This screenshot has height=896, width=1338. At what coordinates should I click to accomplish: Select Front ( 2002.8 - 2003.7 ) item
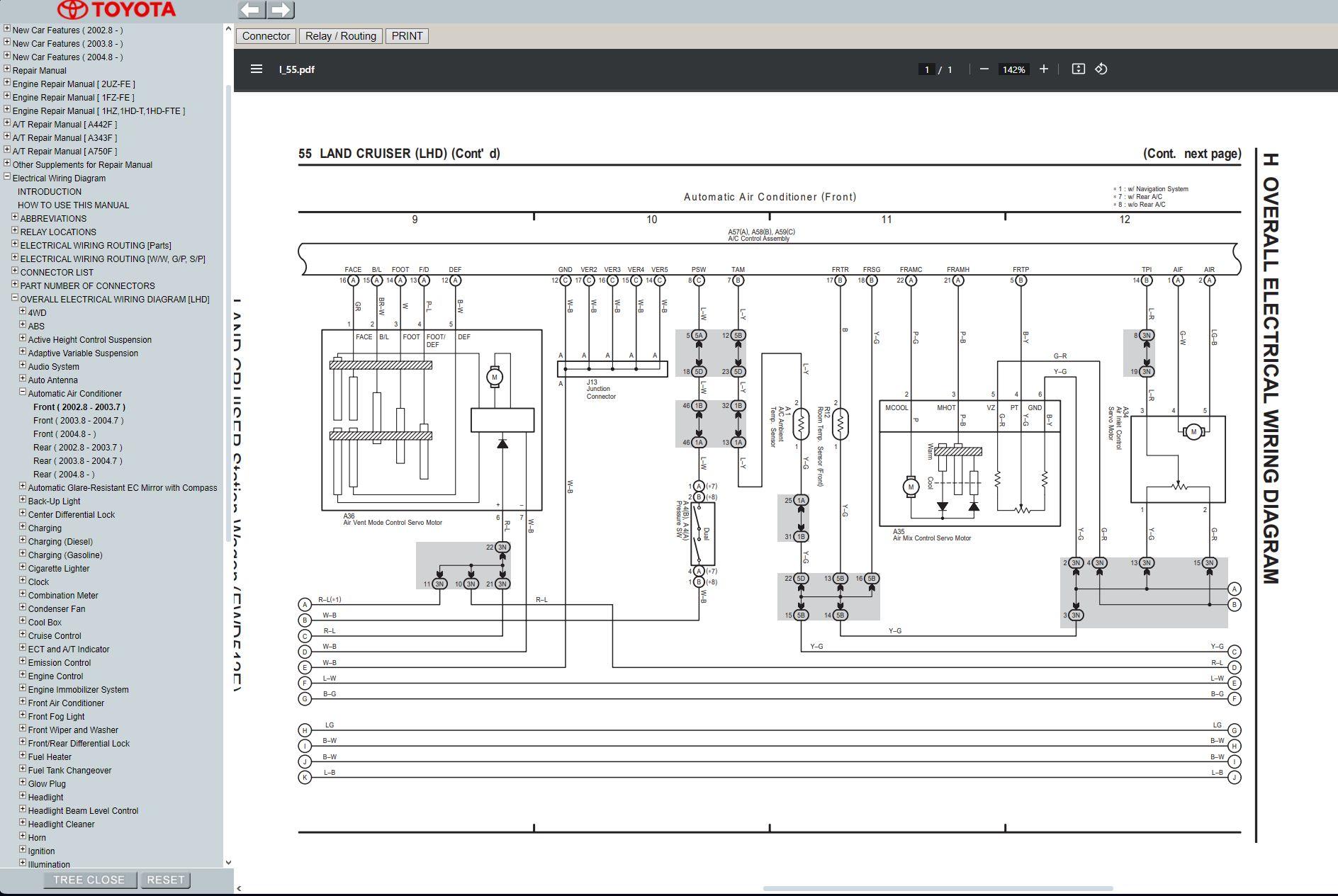[x=79, y=407]
